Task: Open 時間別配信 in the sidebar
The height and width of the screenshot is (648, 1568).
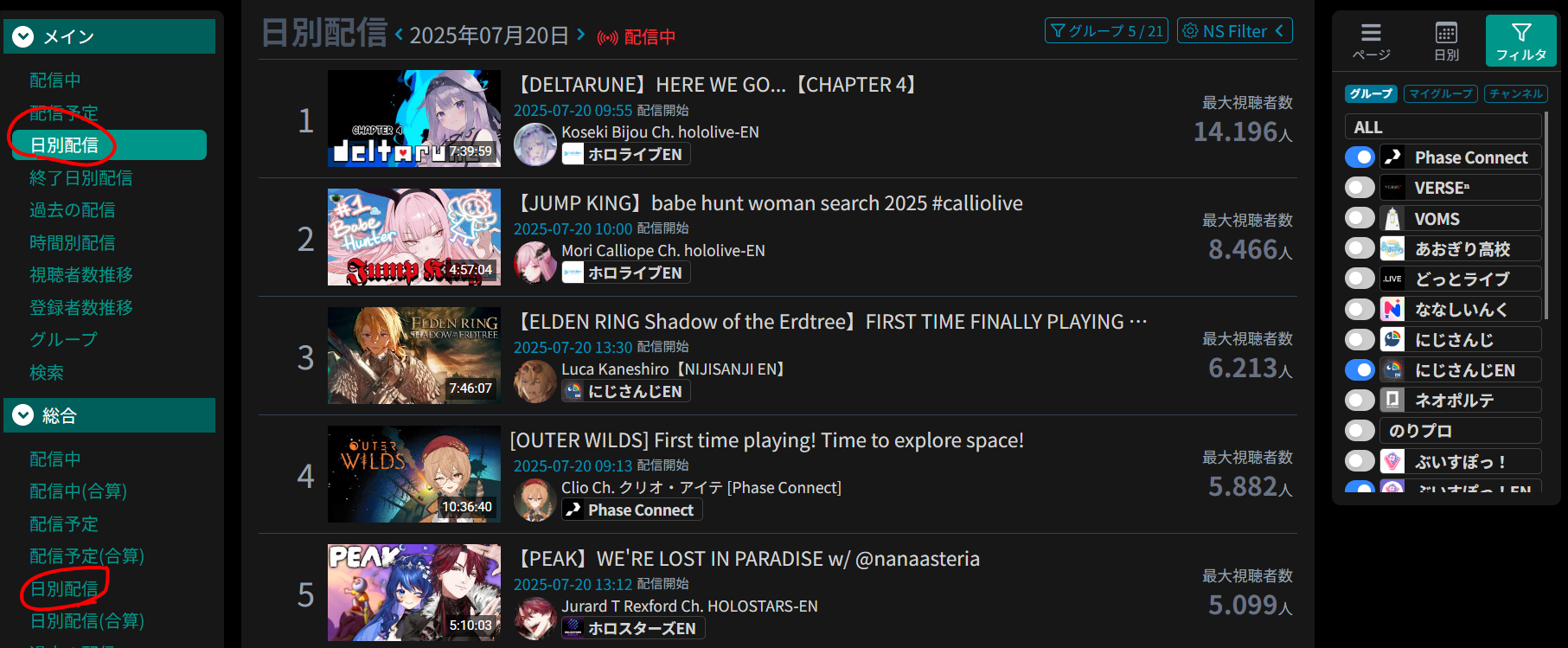Action: click(72, 243)
